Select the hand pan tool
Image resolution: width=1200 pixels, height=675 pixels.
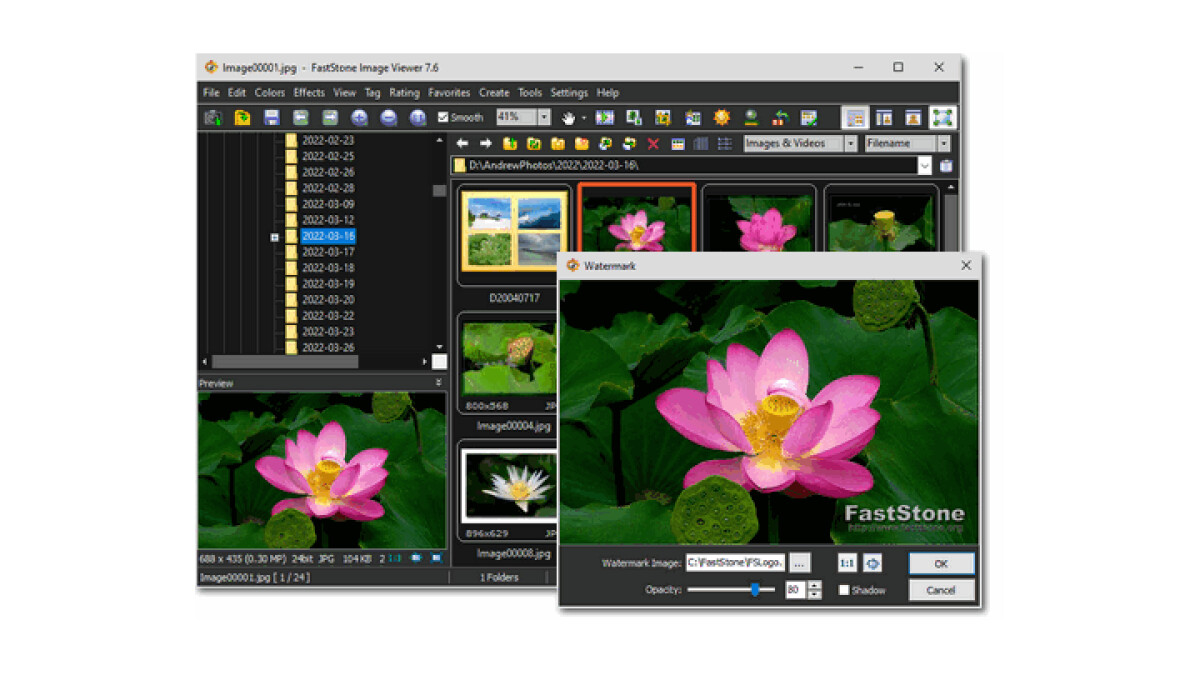point(569,117)
